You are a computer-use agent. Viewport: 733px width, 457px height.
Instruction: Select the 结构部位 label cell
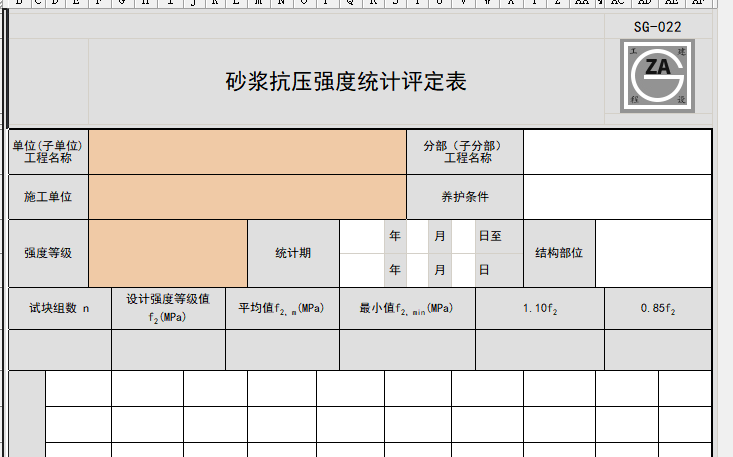559,253
